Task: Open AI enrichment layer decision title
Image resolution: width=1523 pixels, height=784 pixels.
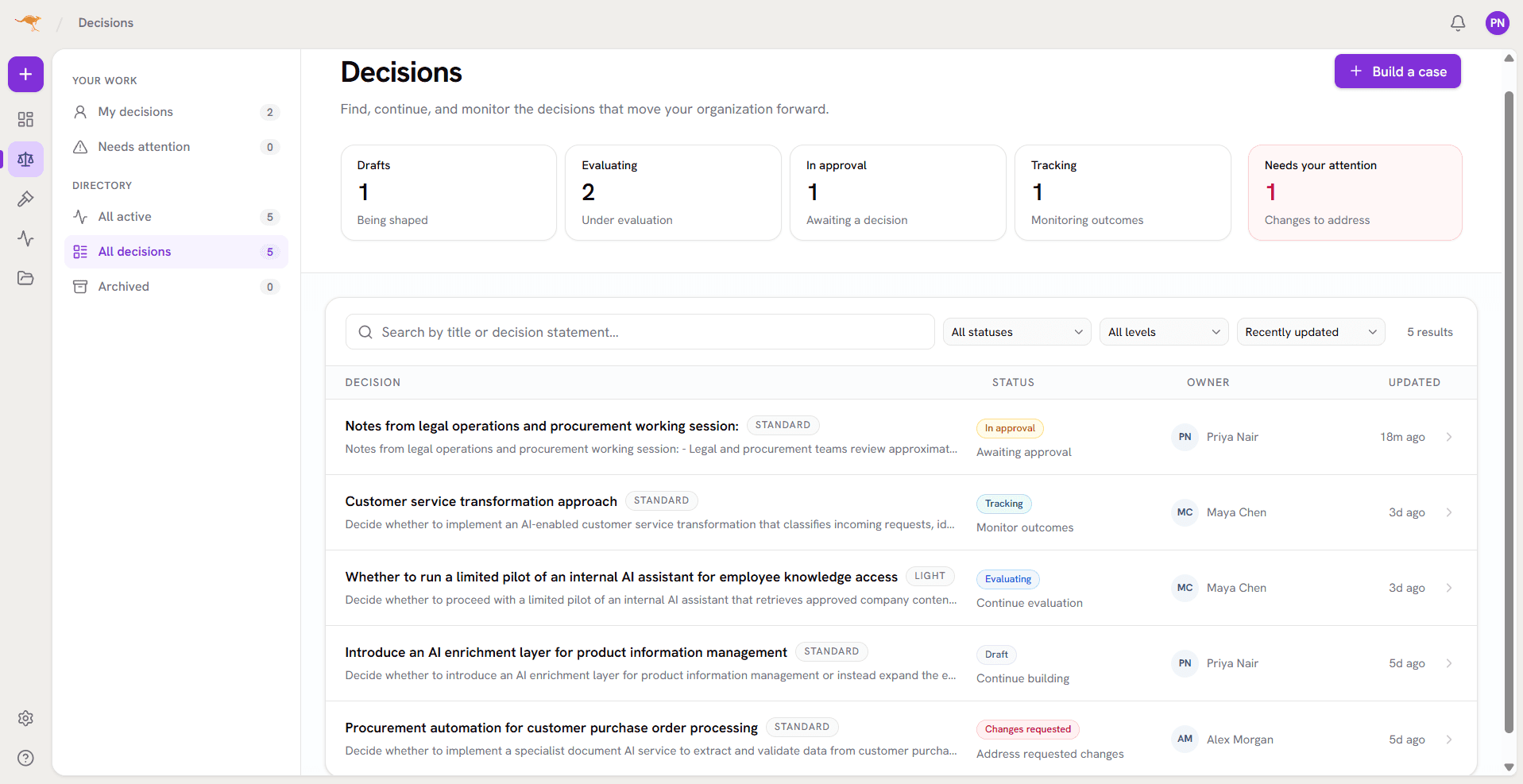Action: pos(566,653)
